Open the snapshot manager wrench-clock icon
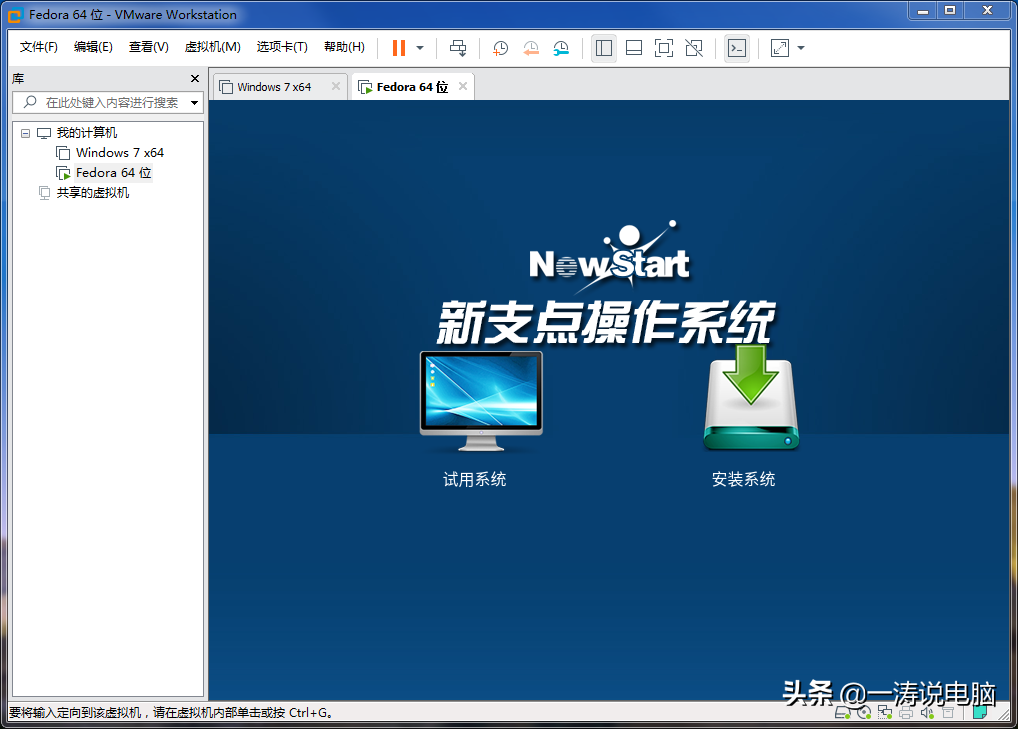Screen dimensions: 1018x729 pyautogui.click(x=561, y=48)
